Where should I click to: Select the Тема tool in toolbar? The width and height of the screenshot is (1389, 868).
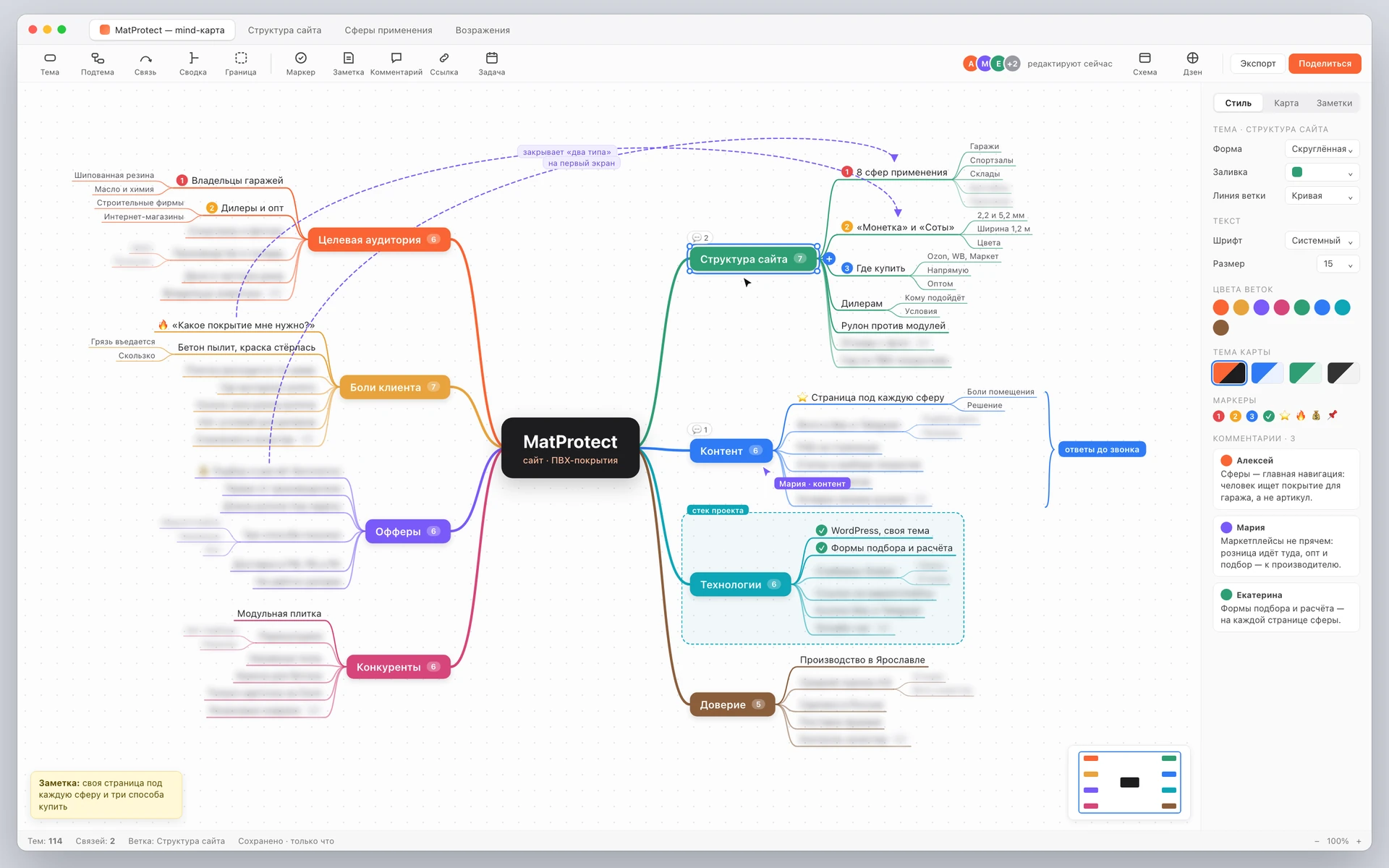[50, 64]
